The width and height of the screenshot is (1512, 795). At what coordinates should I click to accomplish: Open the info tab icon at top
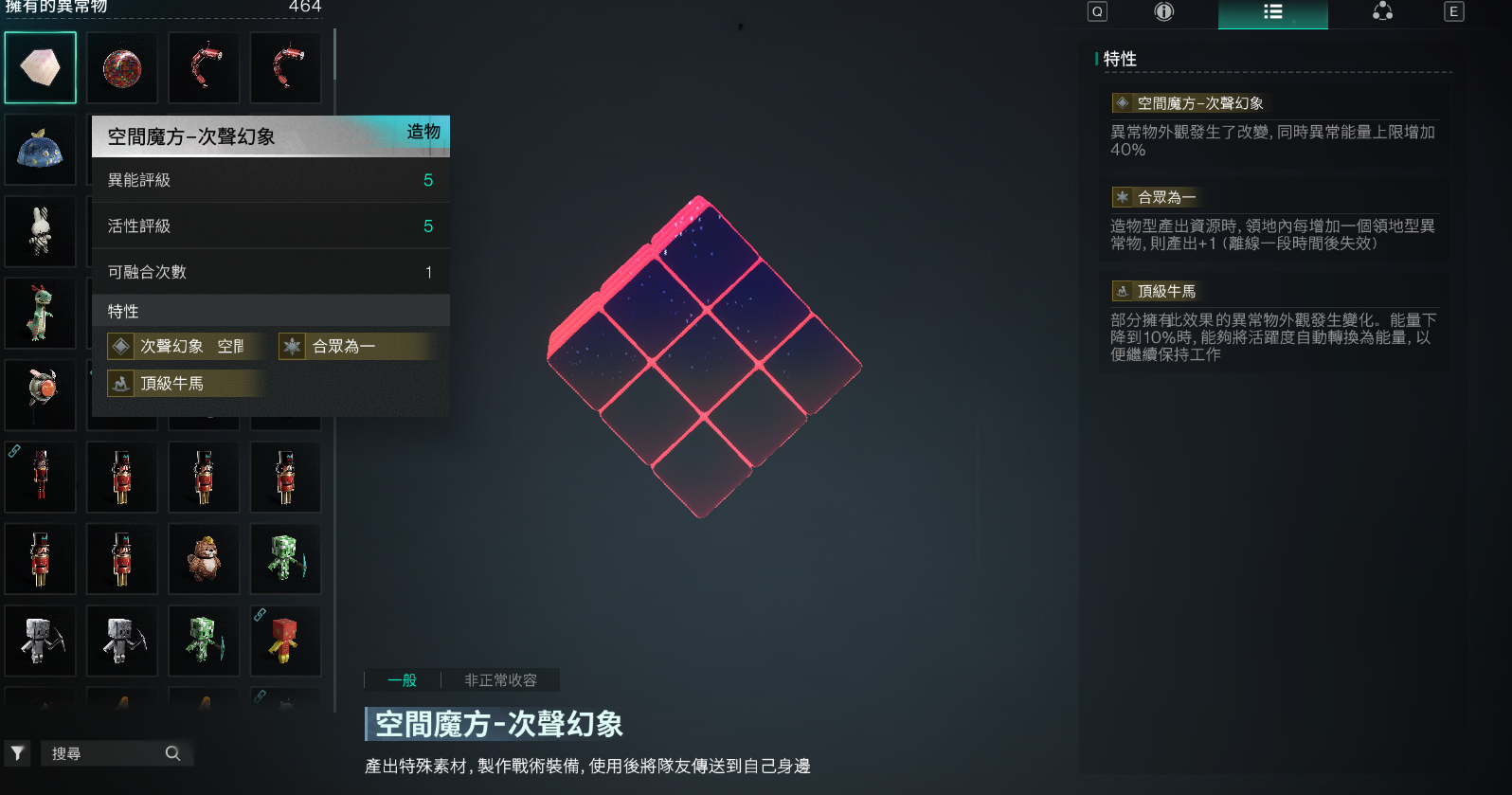click(x=1163, y=12)
